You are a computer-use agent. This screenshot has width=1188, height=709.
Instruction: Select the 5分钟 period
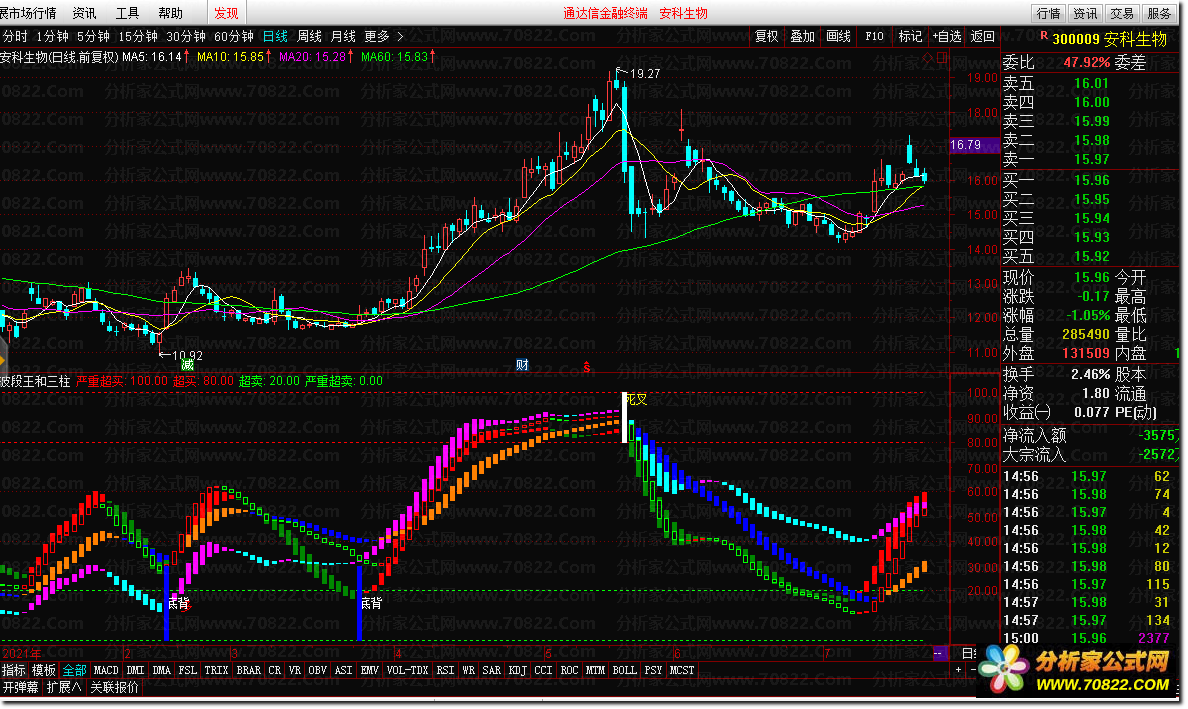93,36
